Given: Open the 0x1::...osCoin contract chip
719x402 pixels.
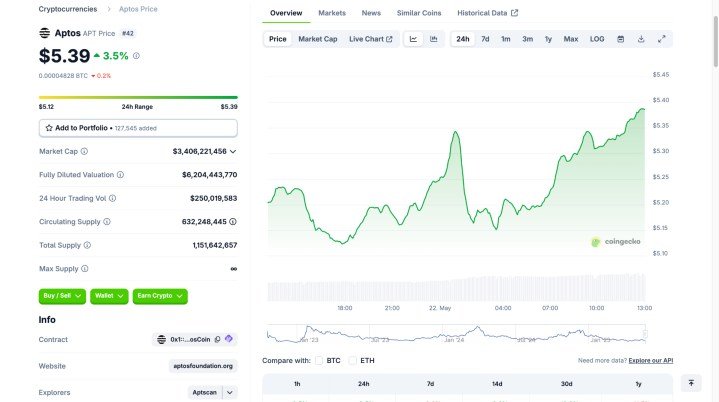Looking at the screenshot, I should click(x=194, y=339).
